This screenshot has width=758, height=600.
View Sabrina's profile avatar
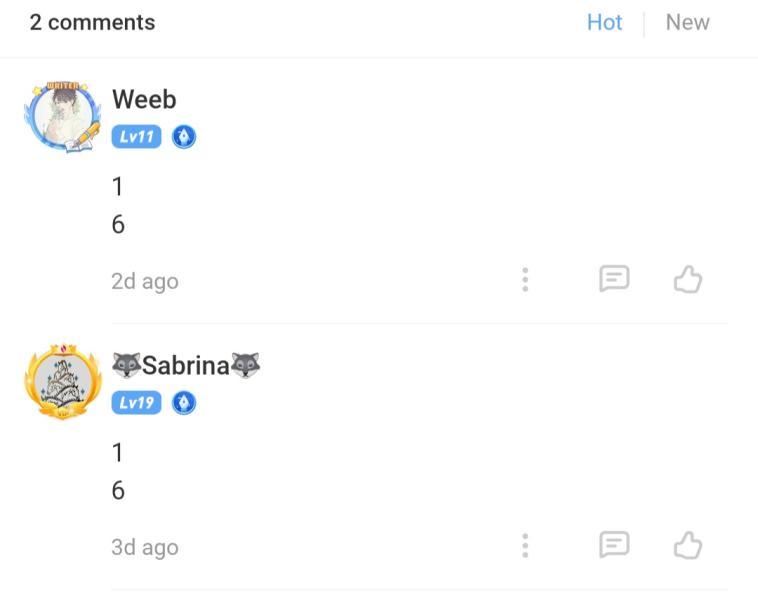(62, 383)
